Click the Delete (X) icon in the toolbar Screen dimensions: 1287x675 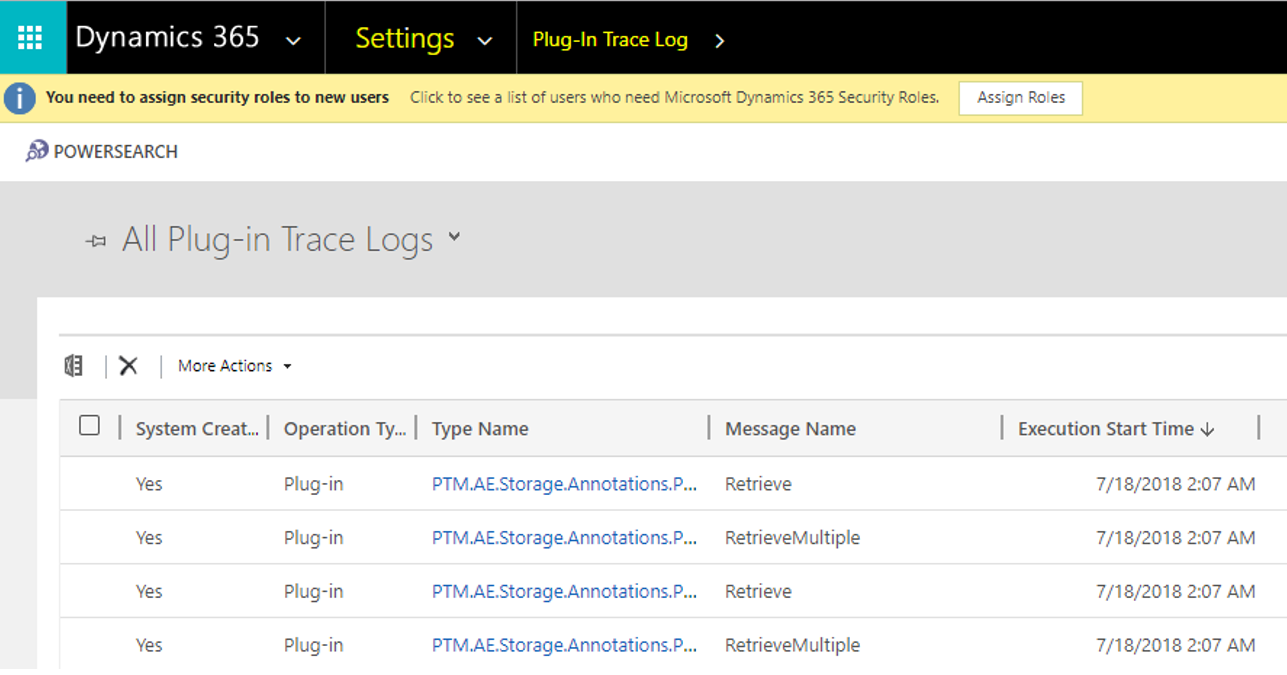(x=128, y=365)
